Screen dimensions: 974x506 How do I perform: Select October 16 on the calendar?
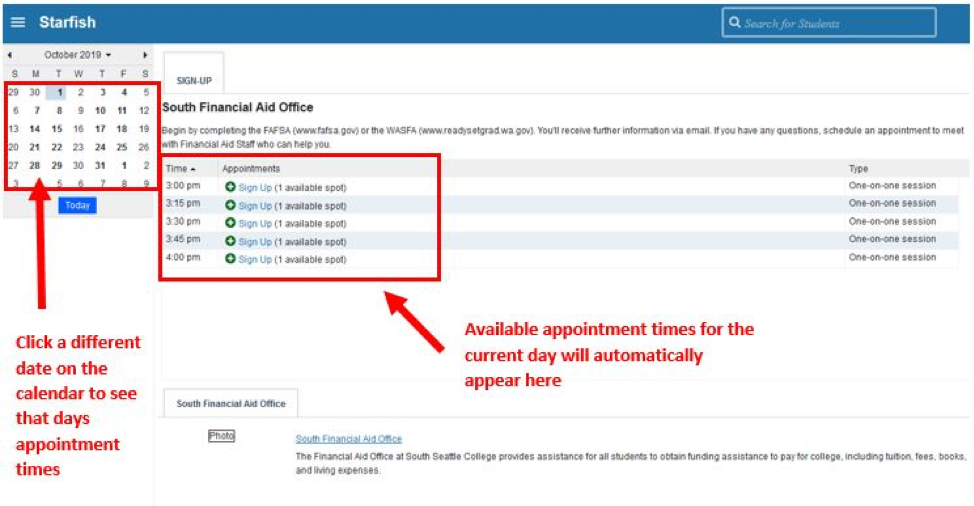[x=78, y=129]
